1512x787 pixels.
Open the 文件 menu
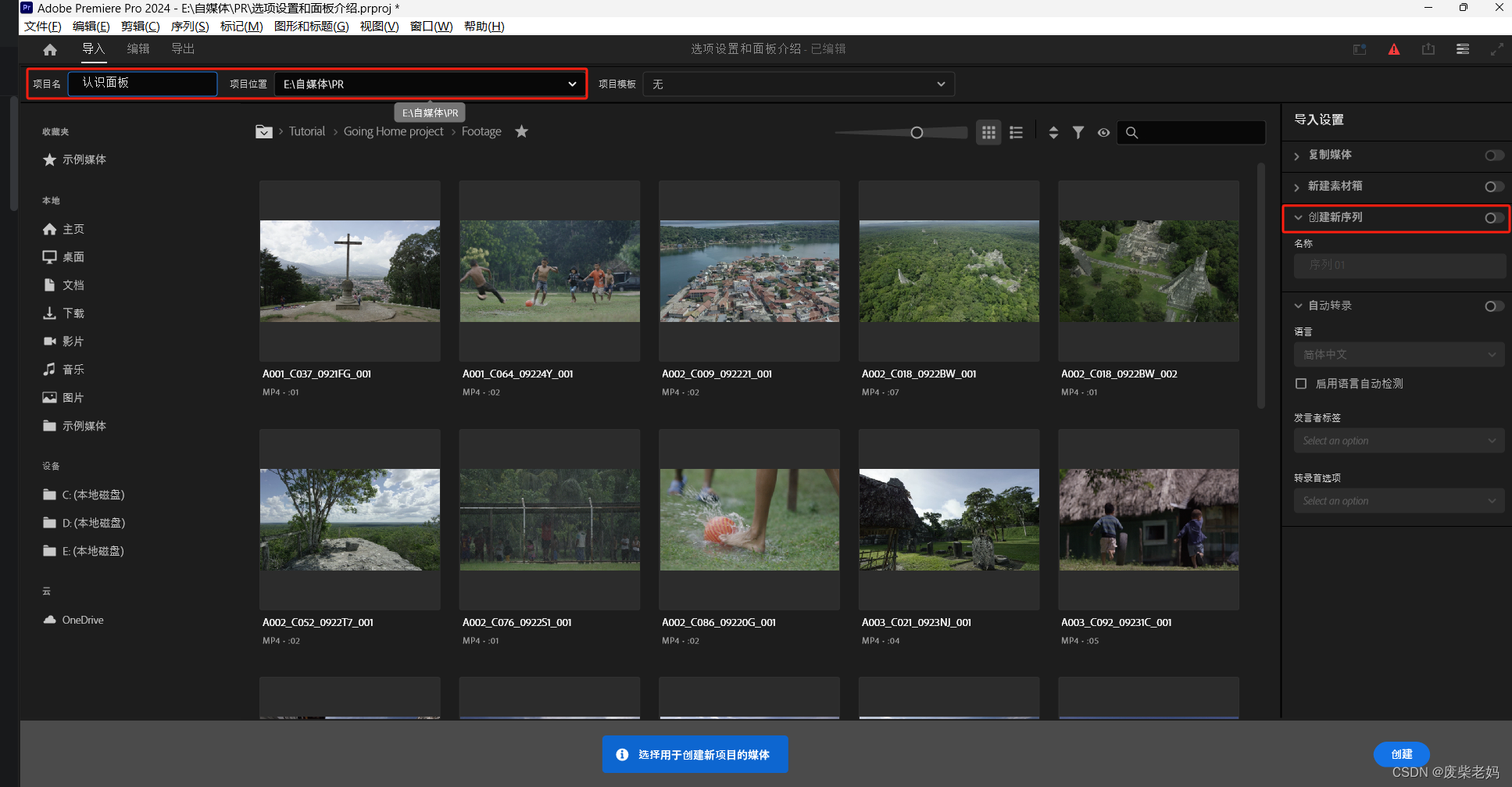pos(42,27)
